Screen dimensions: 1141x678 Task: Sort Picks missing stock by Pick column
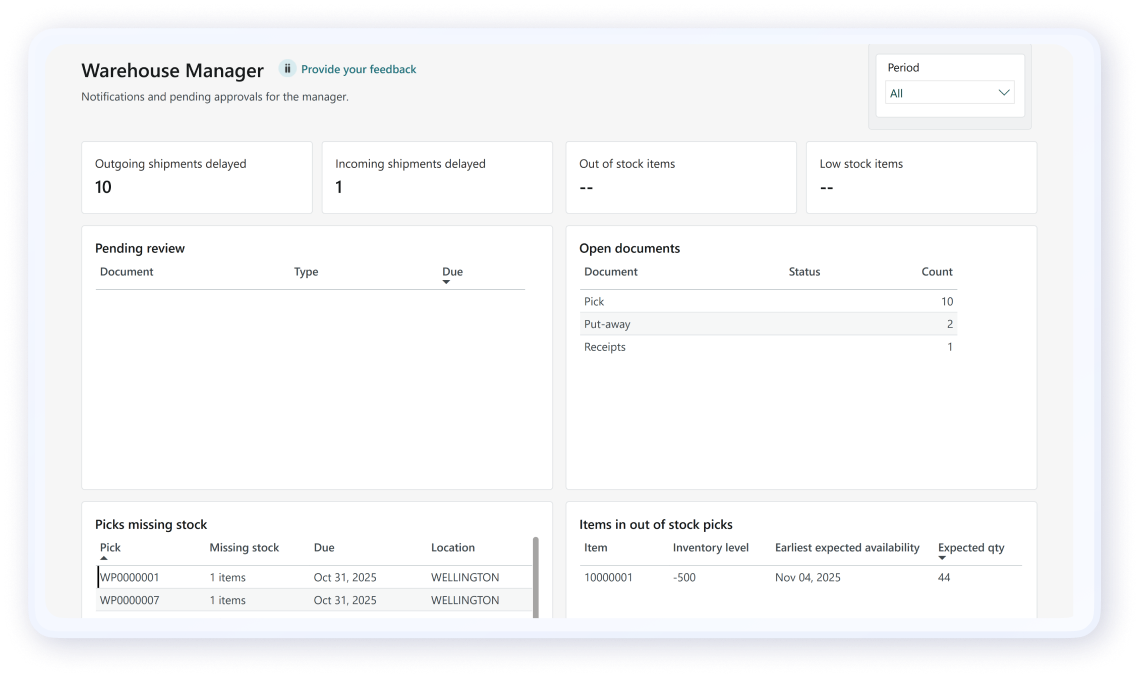pos(110,548)
